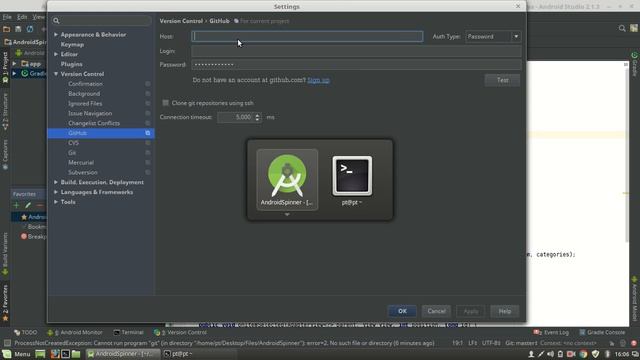
Task: Click the synchronize toolbar icon
Action: [x=30, y=29]
